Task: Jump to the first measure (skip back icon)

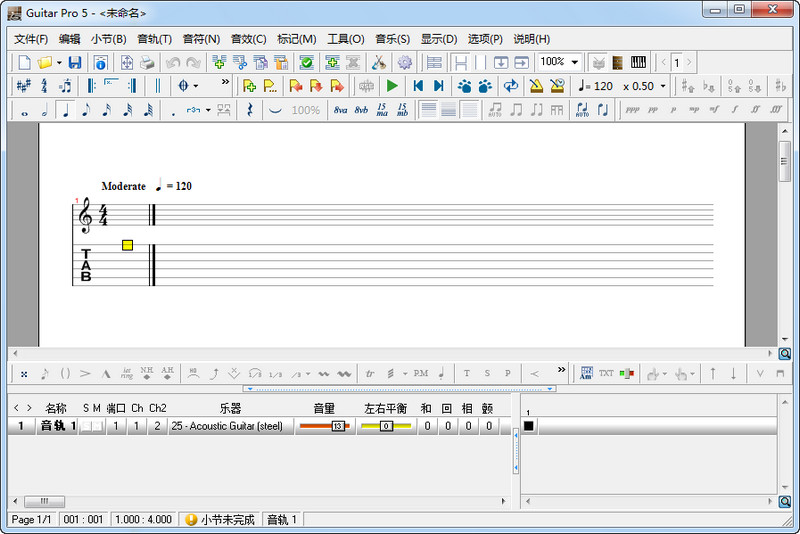Action: click(418, 86)
